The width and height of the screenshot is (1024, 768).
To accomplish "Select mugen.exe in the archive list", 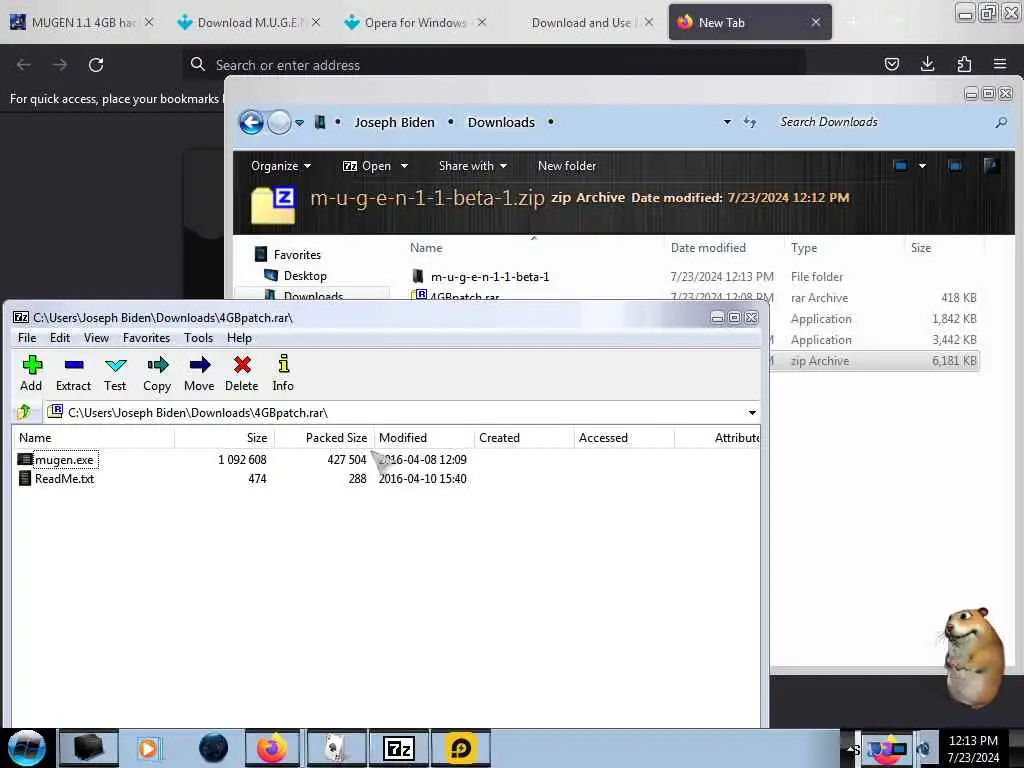I will pos(65,460).
